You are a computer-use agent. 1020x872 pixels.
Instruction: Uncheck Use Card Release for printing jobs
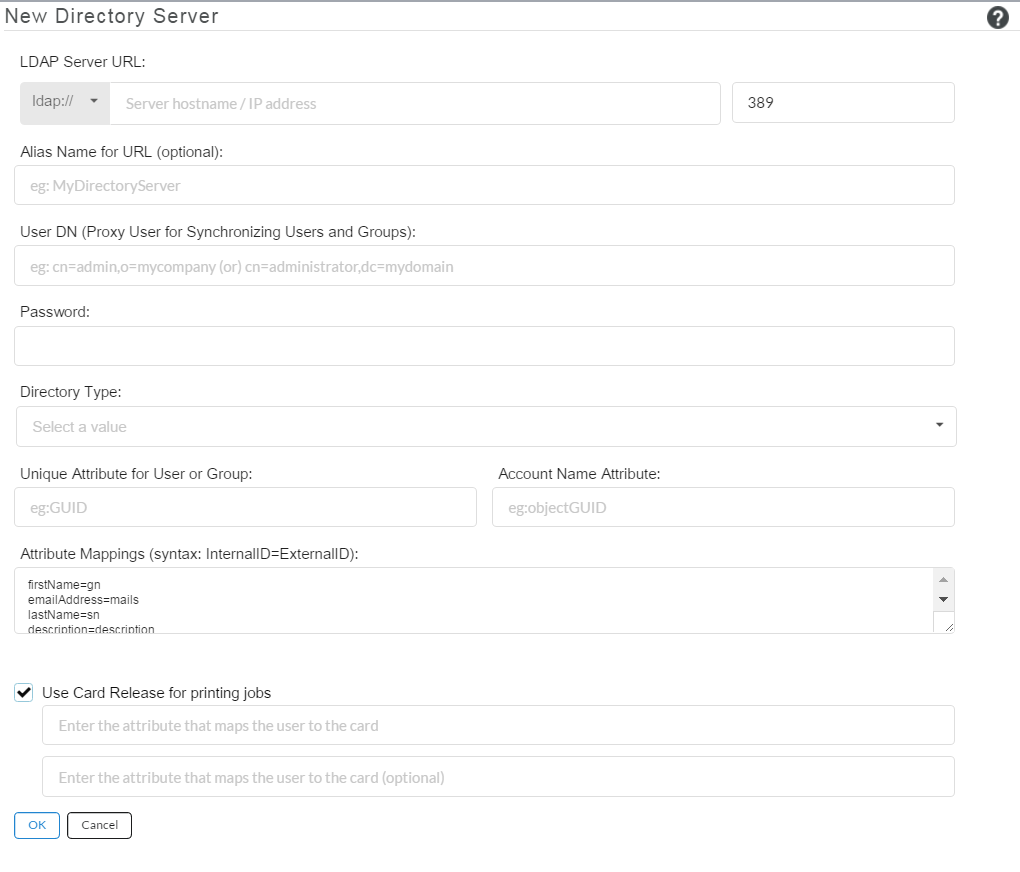(25, 692)
